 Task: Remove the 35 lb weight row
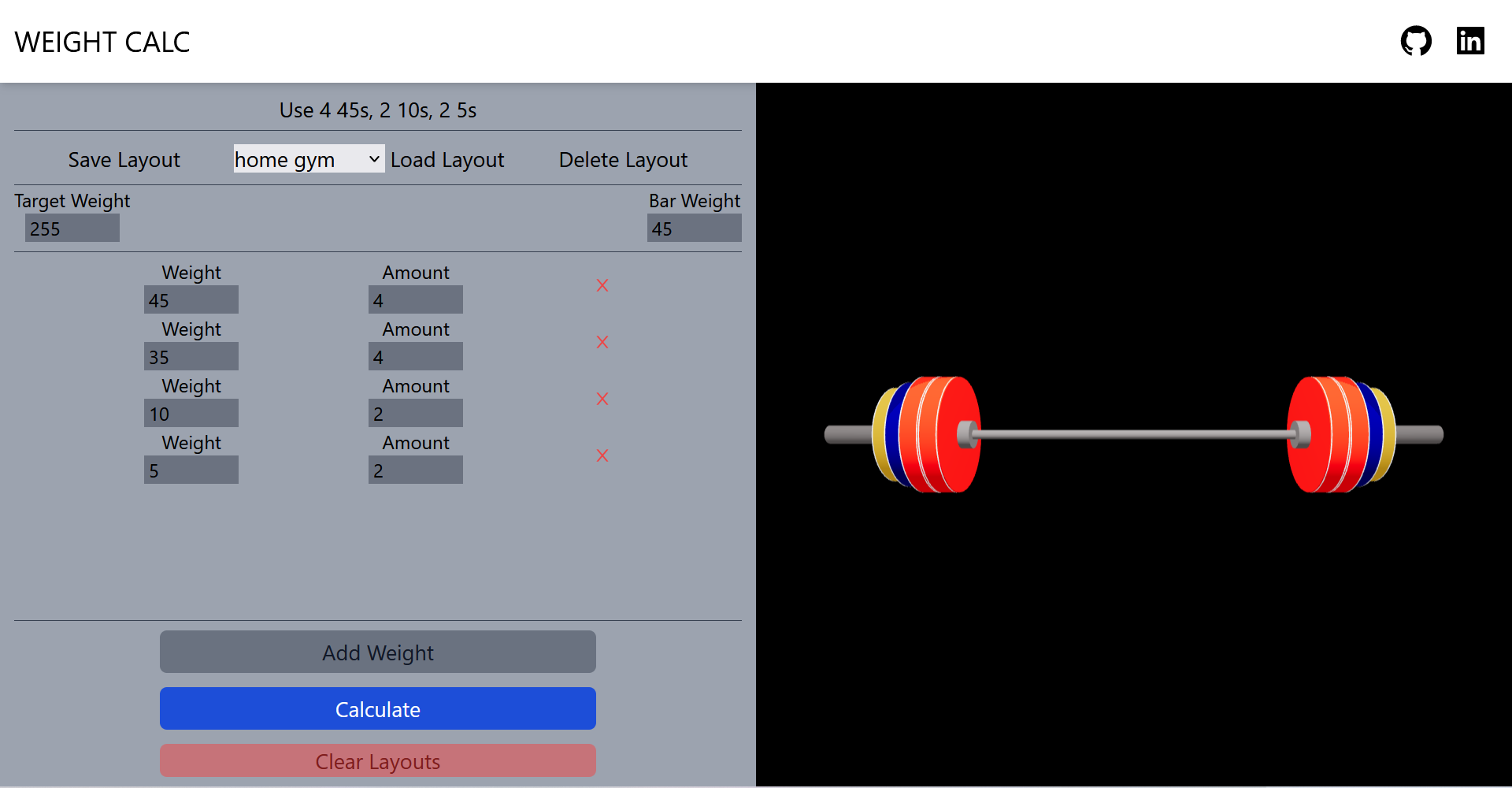pyautogui.click(x=602, y=342)
